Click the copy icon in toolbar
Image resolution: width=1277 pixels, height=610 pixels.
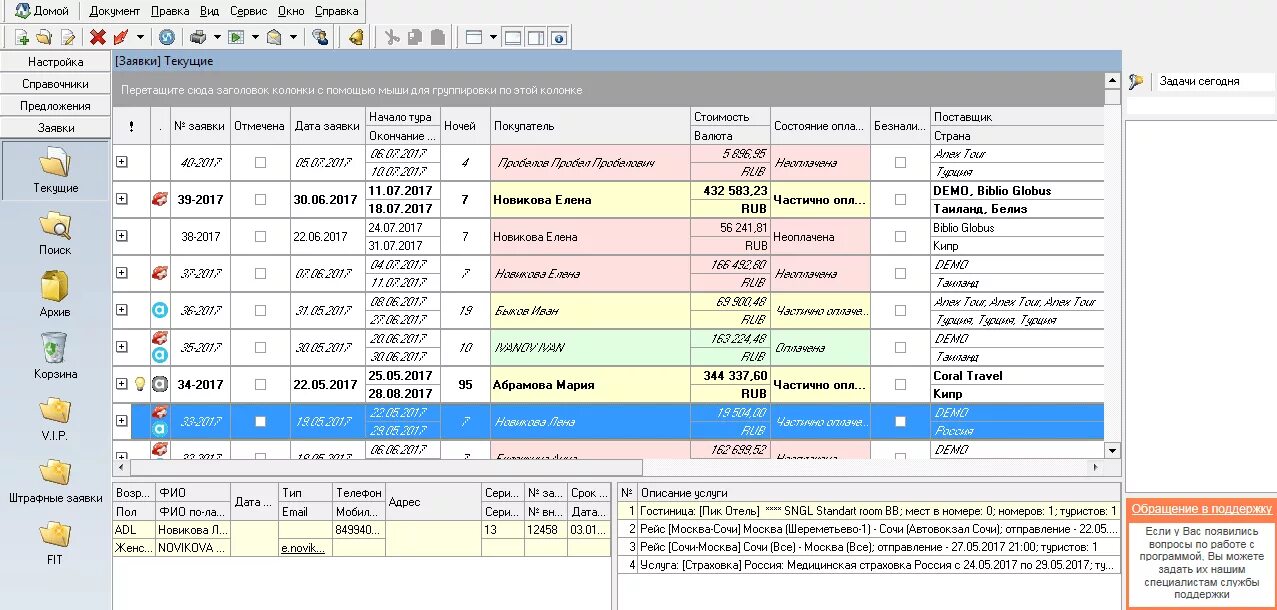415,38
